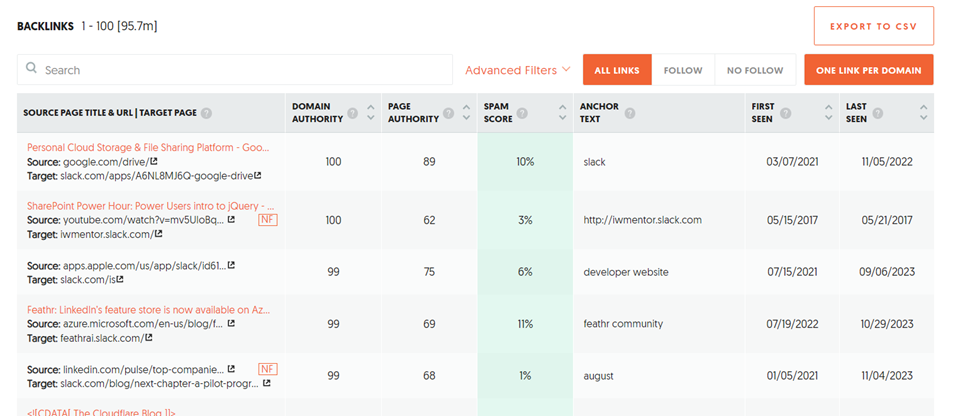975x416 pixels.
Task: Click the First Seen help icon
Action: pos(783,113)
